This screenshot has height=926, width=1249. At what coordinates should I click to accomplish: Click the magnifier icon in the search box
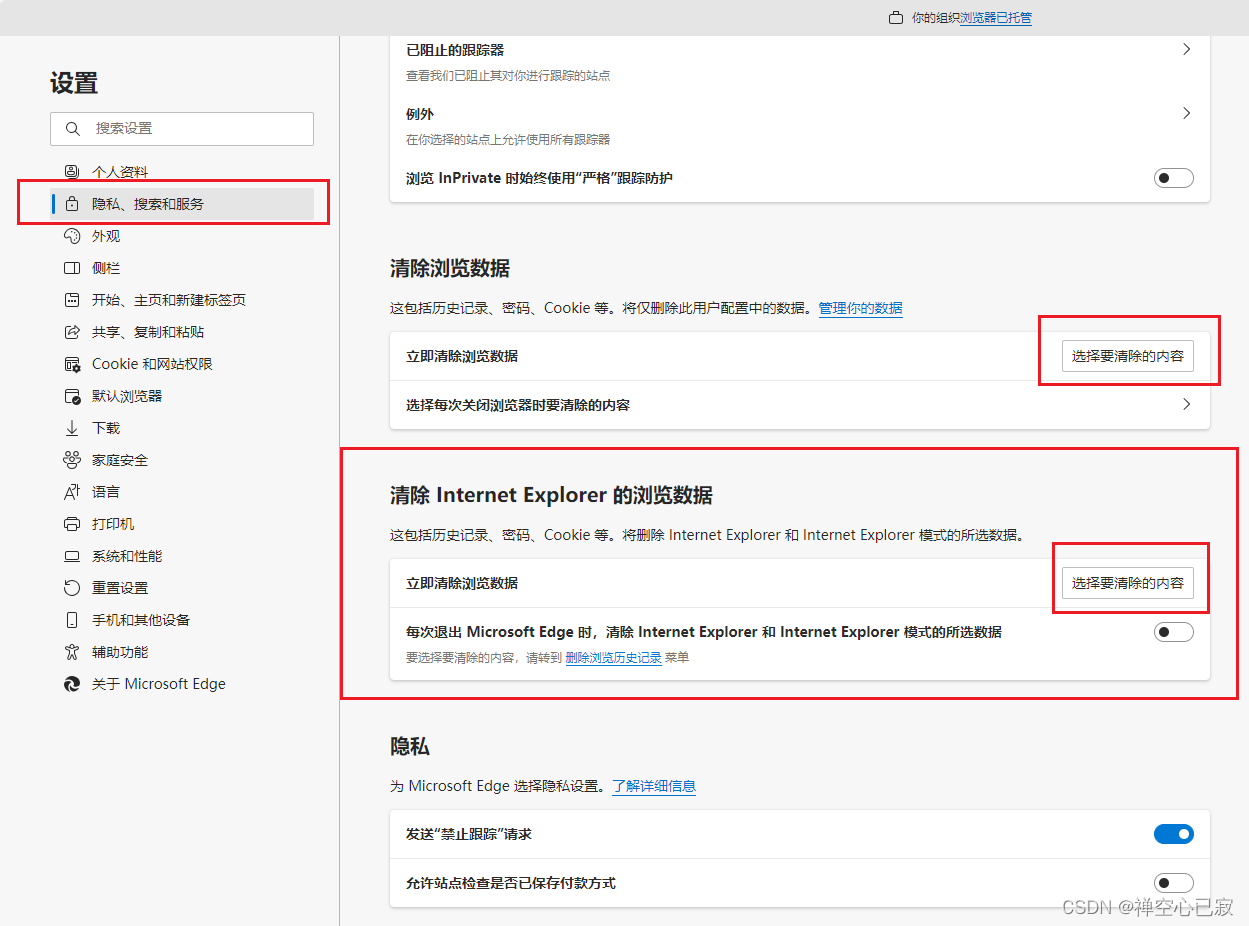pyautogui.click(x=73, y=129)
